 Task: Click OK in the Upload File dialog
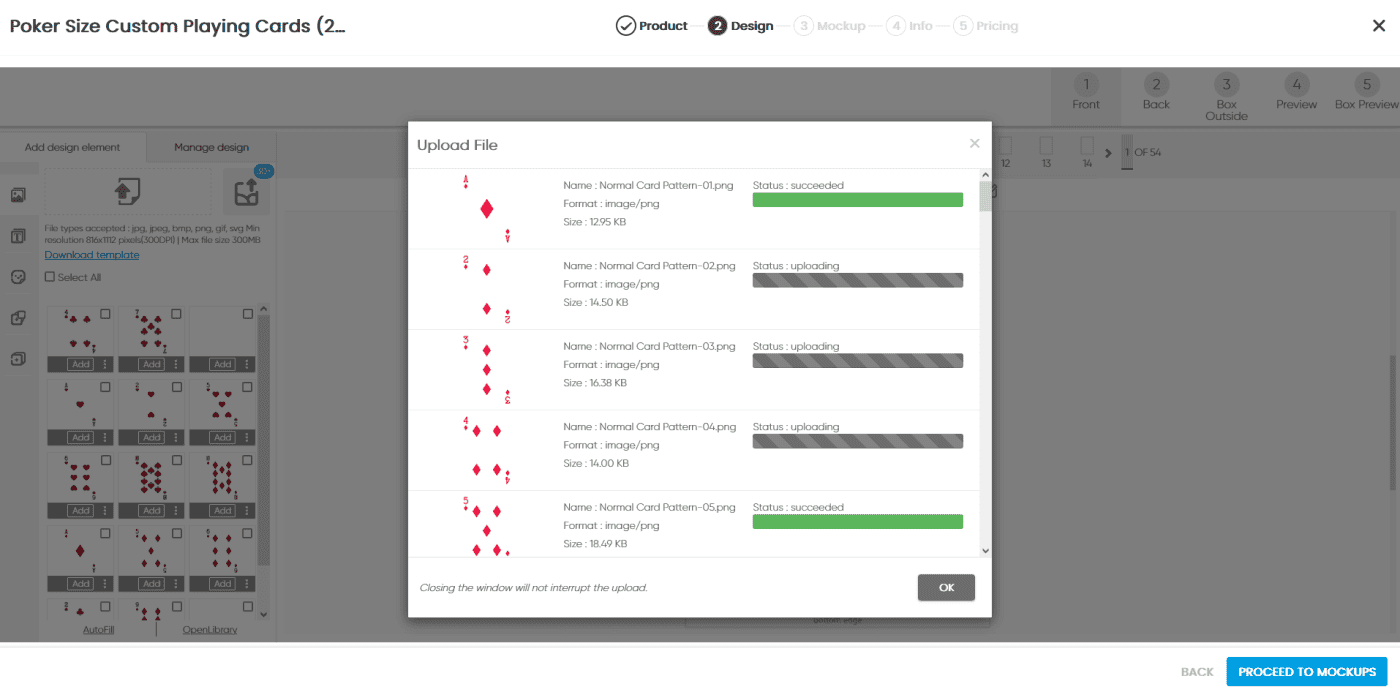[945, 588]
